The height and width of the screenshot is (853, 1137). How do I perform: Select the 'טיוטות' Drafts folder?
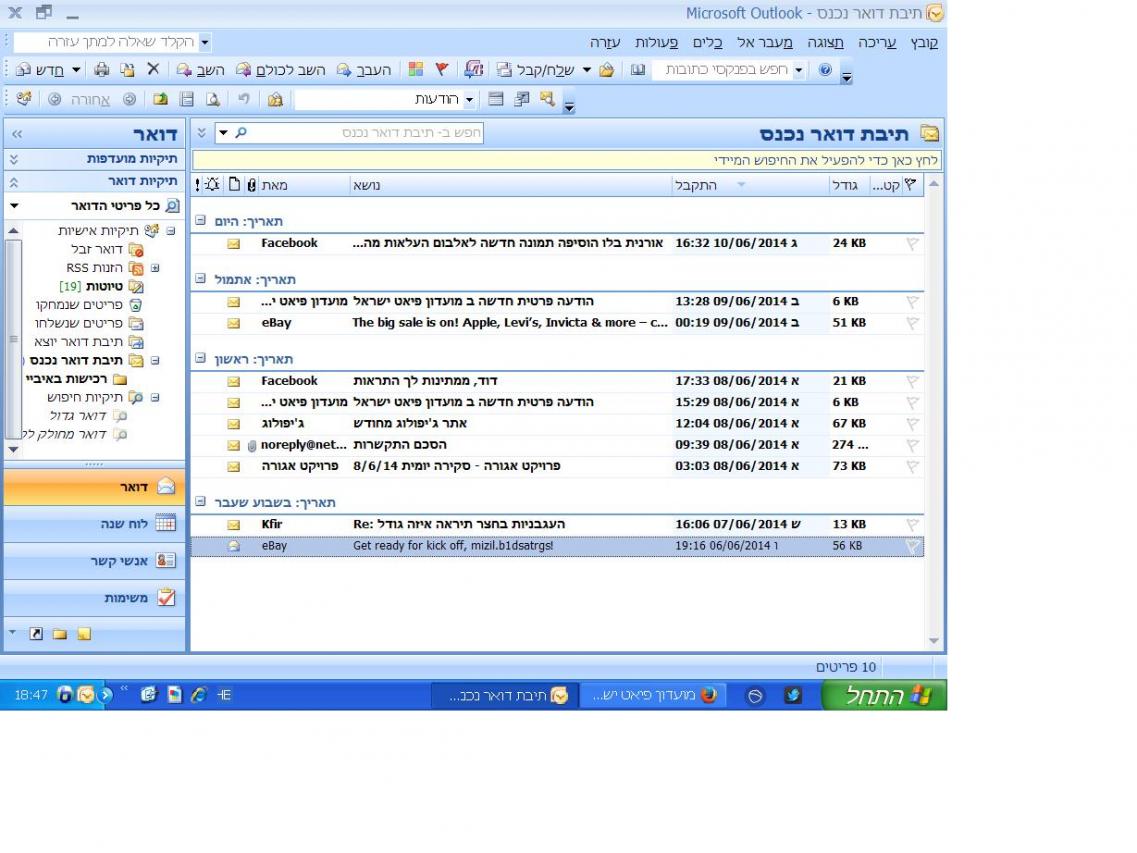pos(105,287)
